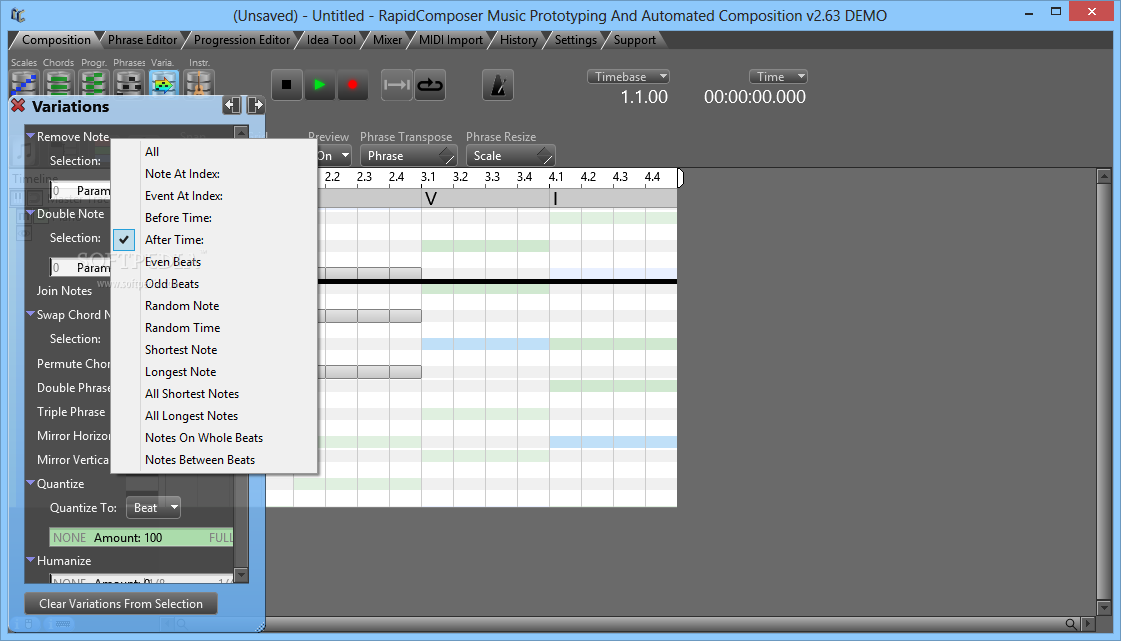Dock Variations panel to the left

click(232, 106)
